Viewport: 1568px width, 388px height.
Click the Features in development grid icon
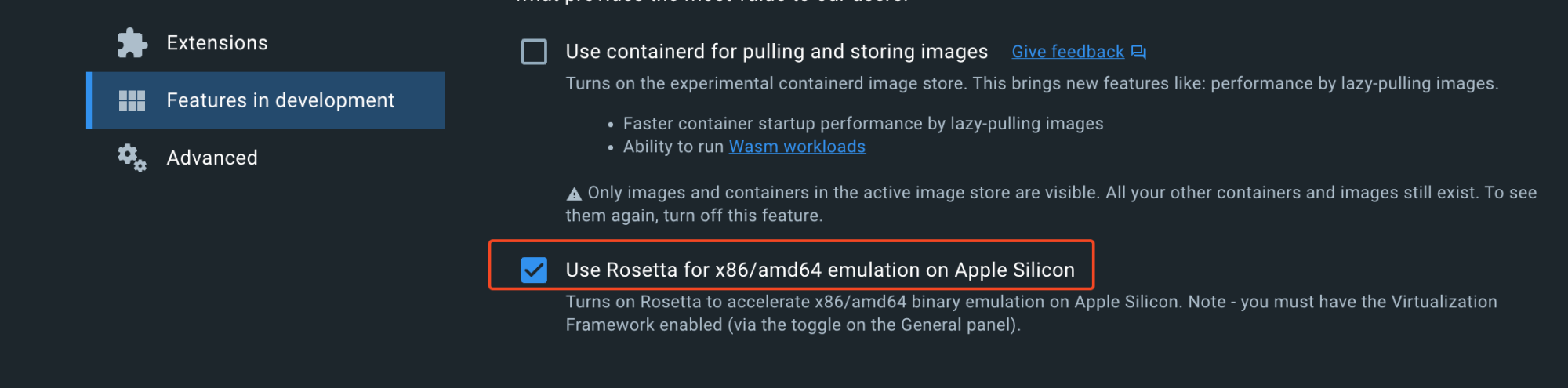coord(132,100)
